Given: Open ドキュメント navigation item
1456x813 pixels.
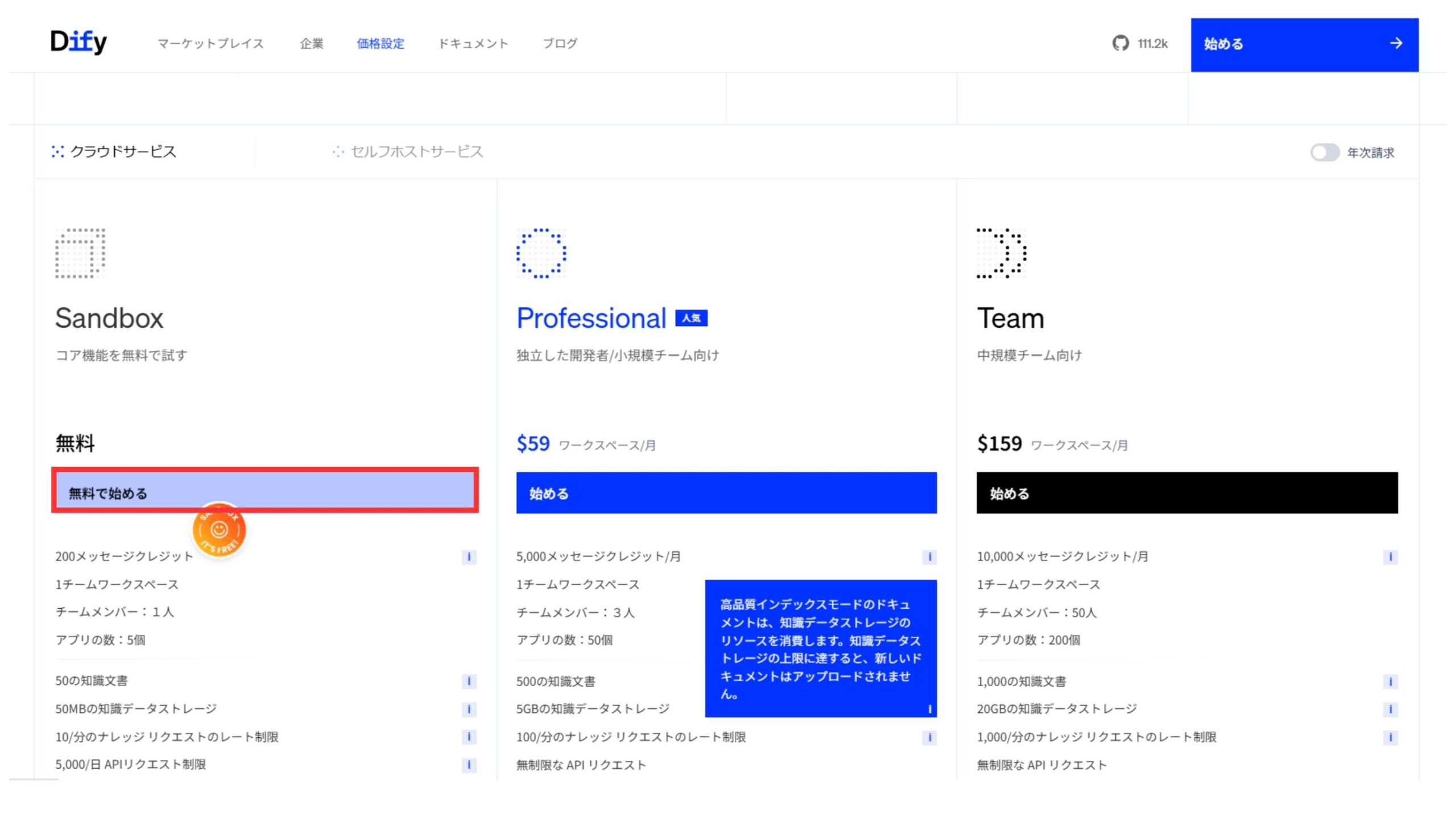Looking at the screenshot, I should click(473, 43).
